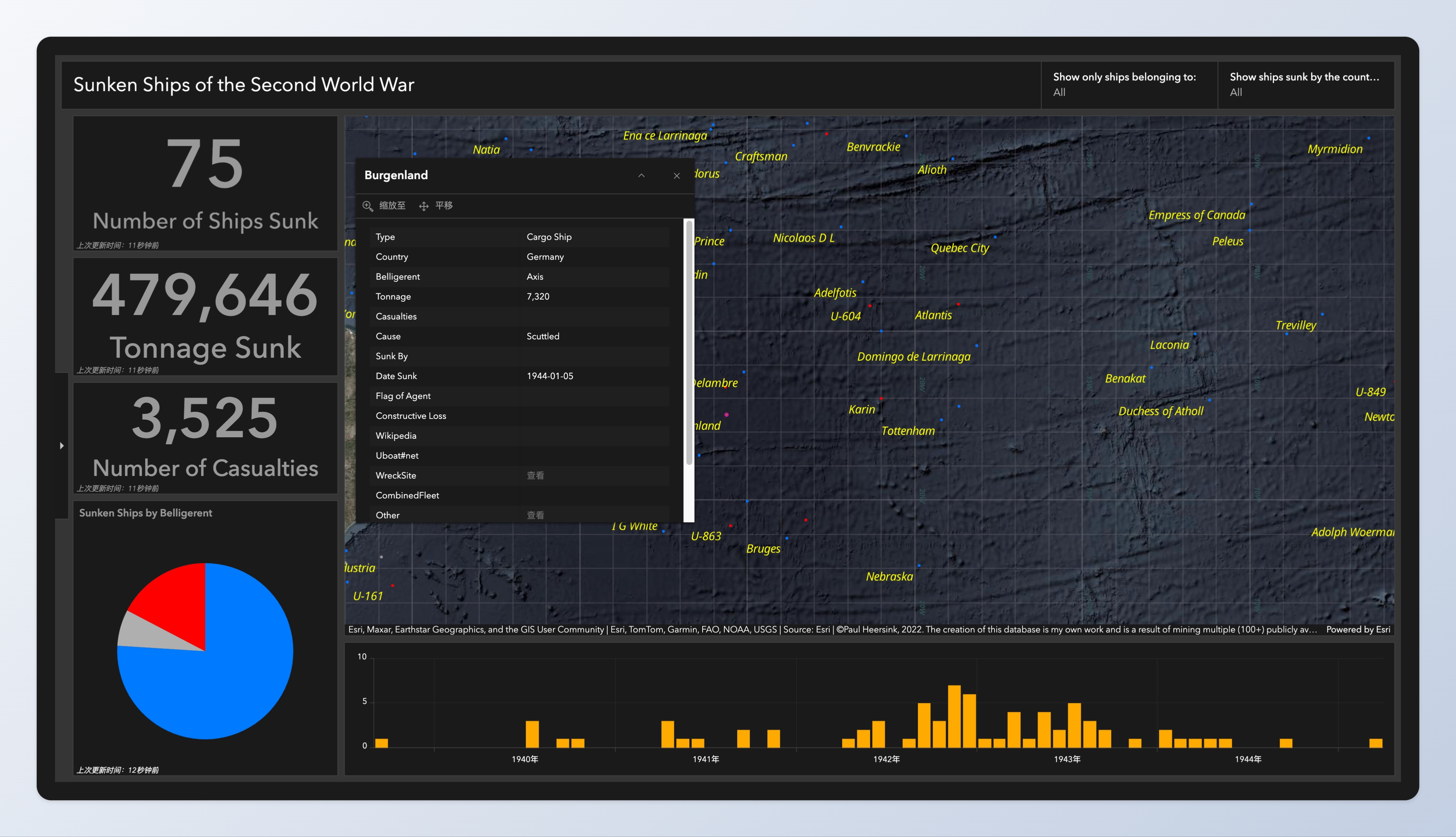The height and width of the screenshot is (837, 1456).
Task: Click the Benakat ship label
Action: point(1125,378)
